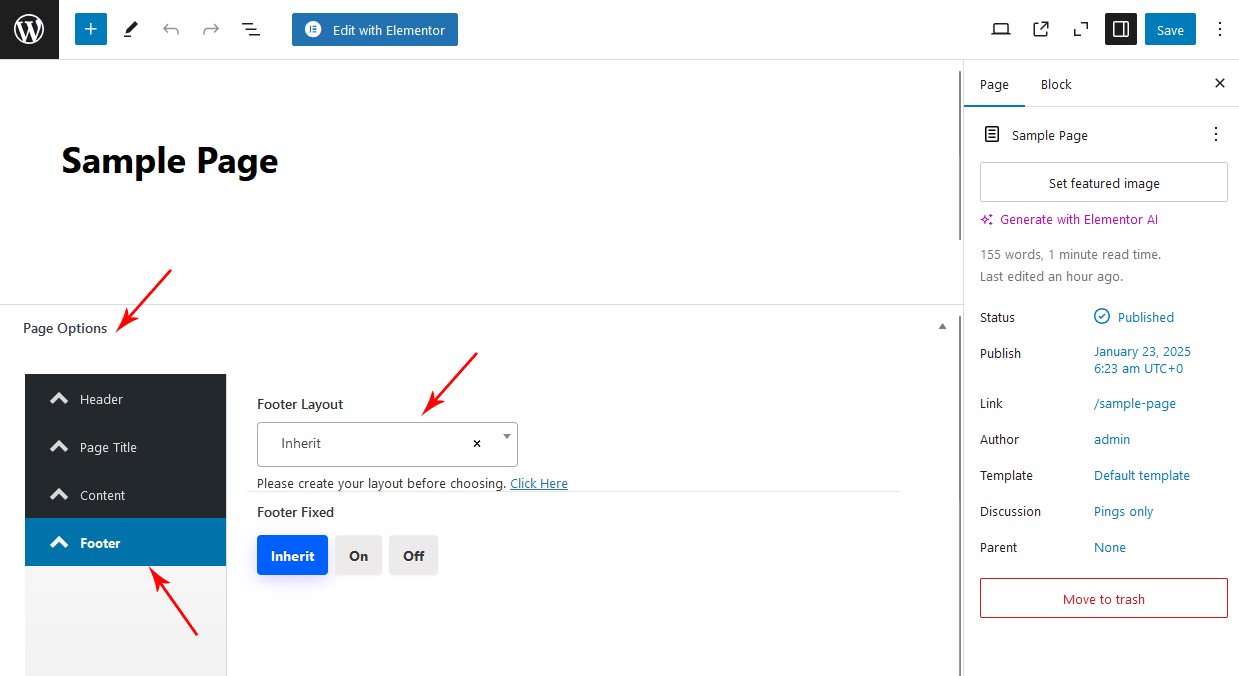Select the pencil Tools icon
Viewport: 1239px width, 676px height.
point(131,29)
